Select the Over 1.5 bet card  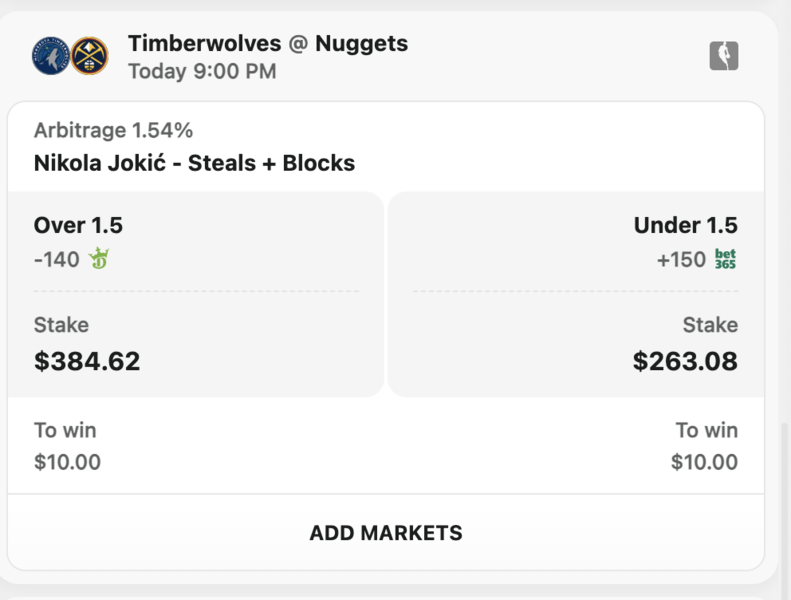coord(196,294)
